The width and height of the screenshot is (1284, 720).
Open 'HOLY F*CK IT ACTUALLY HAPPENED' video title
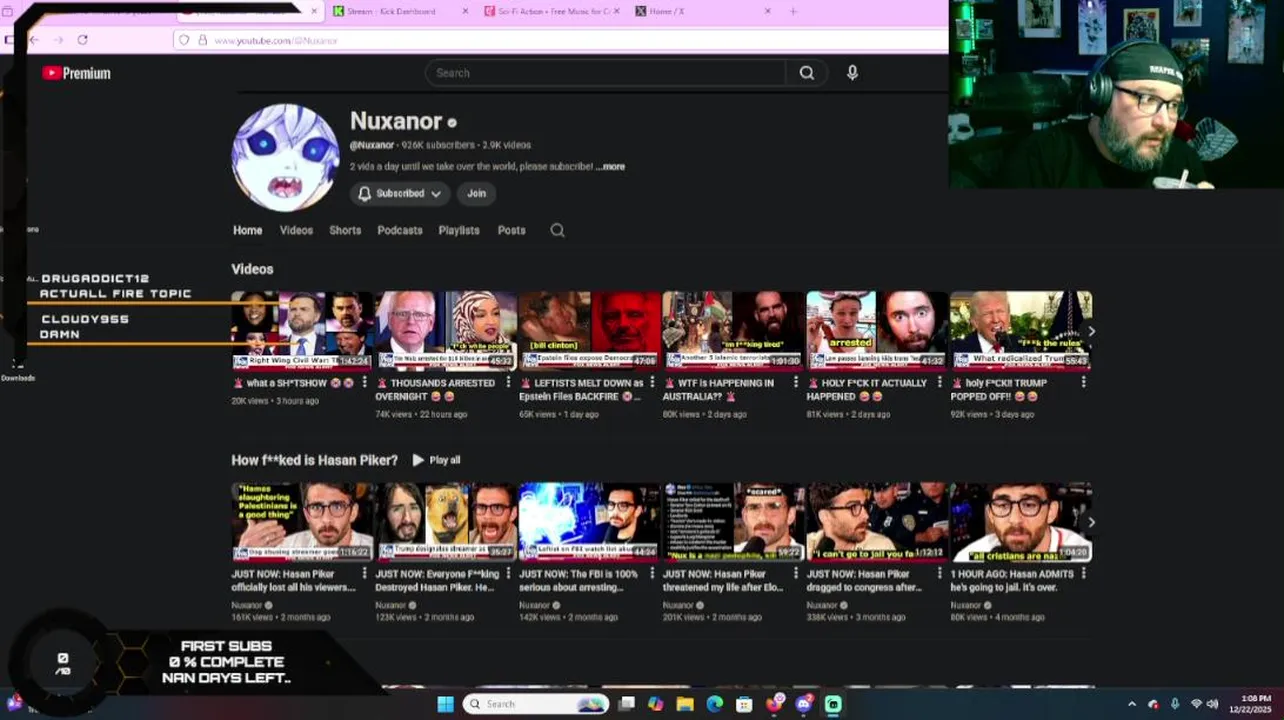click(869, 390)
